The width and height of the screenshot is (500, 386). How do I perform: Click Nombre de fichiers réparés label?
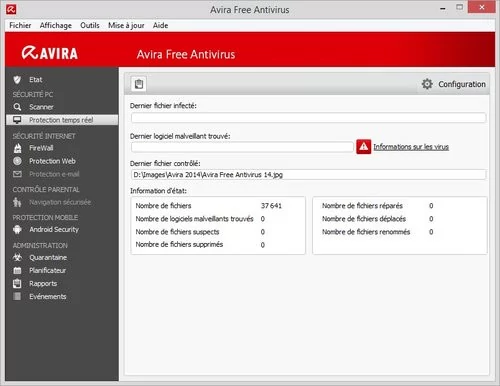tap(362, 206)
